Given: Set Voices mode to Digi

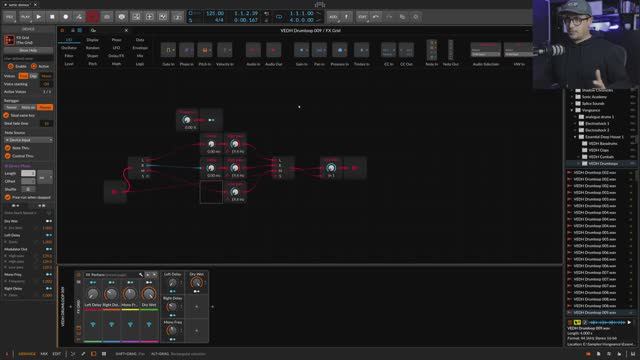Looking at the screenshot, I should 33,76.
